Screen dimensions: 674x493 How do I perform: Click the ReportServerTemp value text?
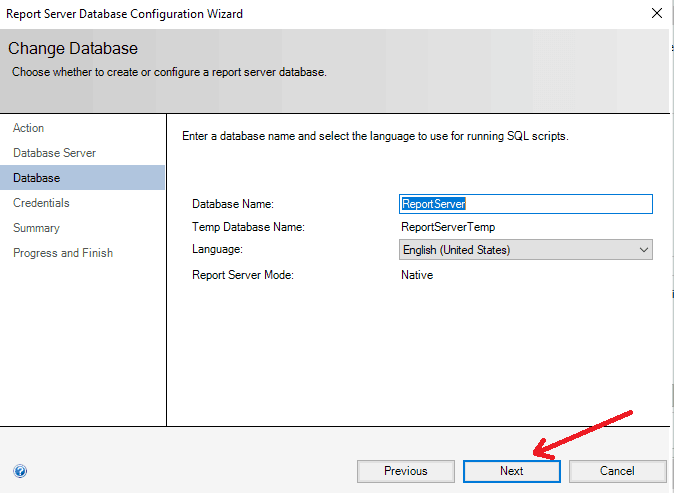pyautogui.click(x=448, y=227)
